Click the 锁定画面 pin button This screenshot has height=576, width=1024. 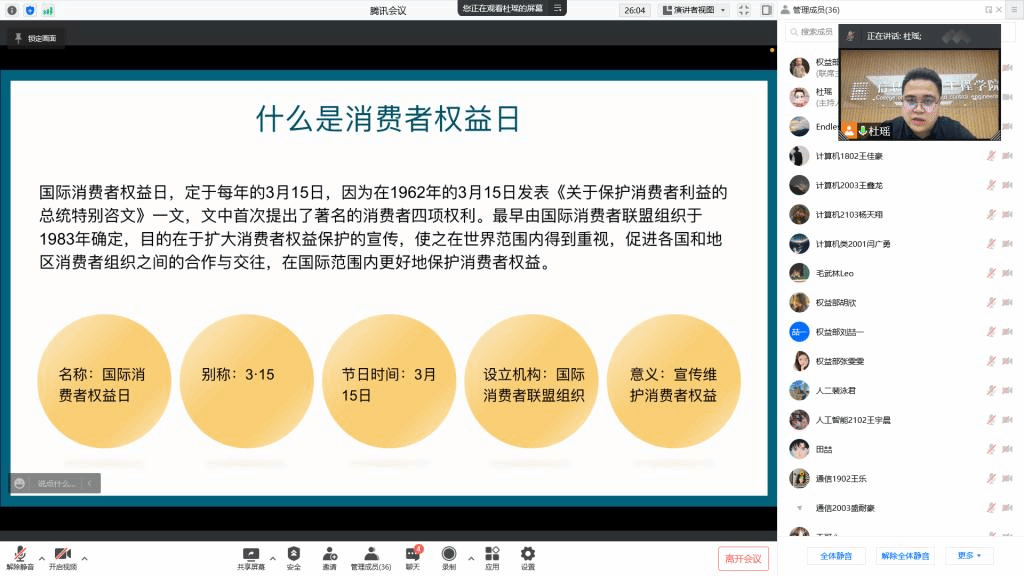(36, 38)
